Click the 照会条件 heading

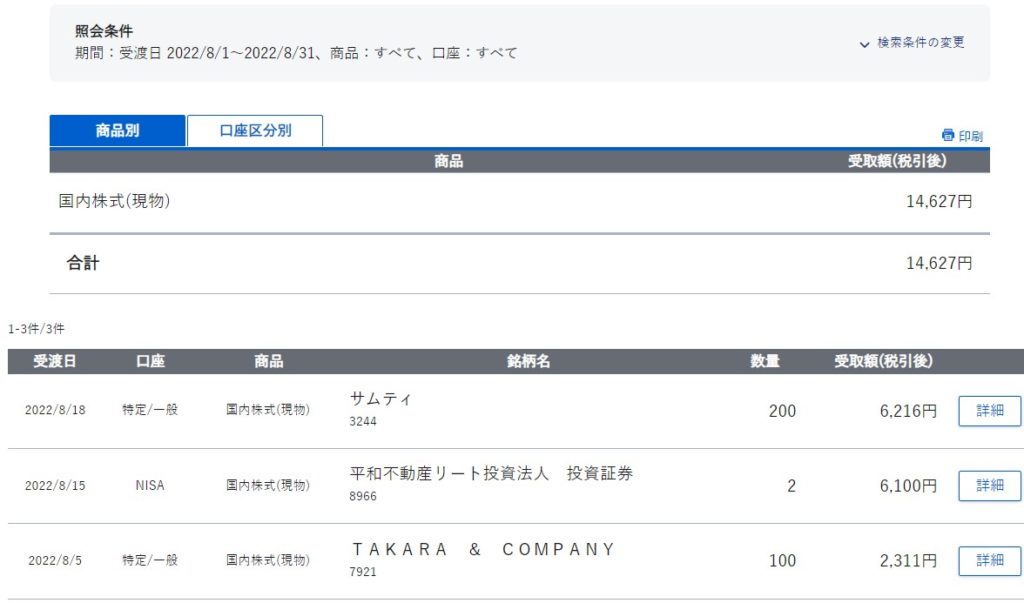click(x=104, y=31)
